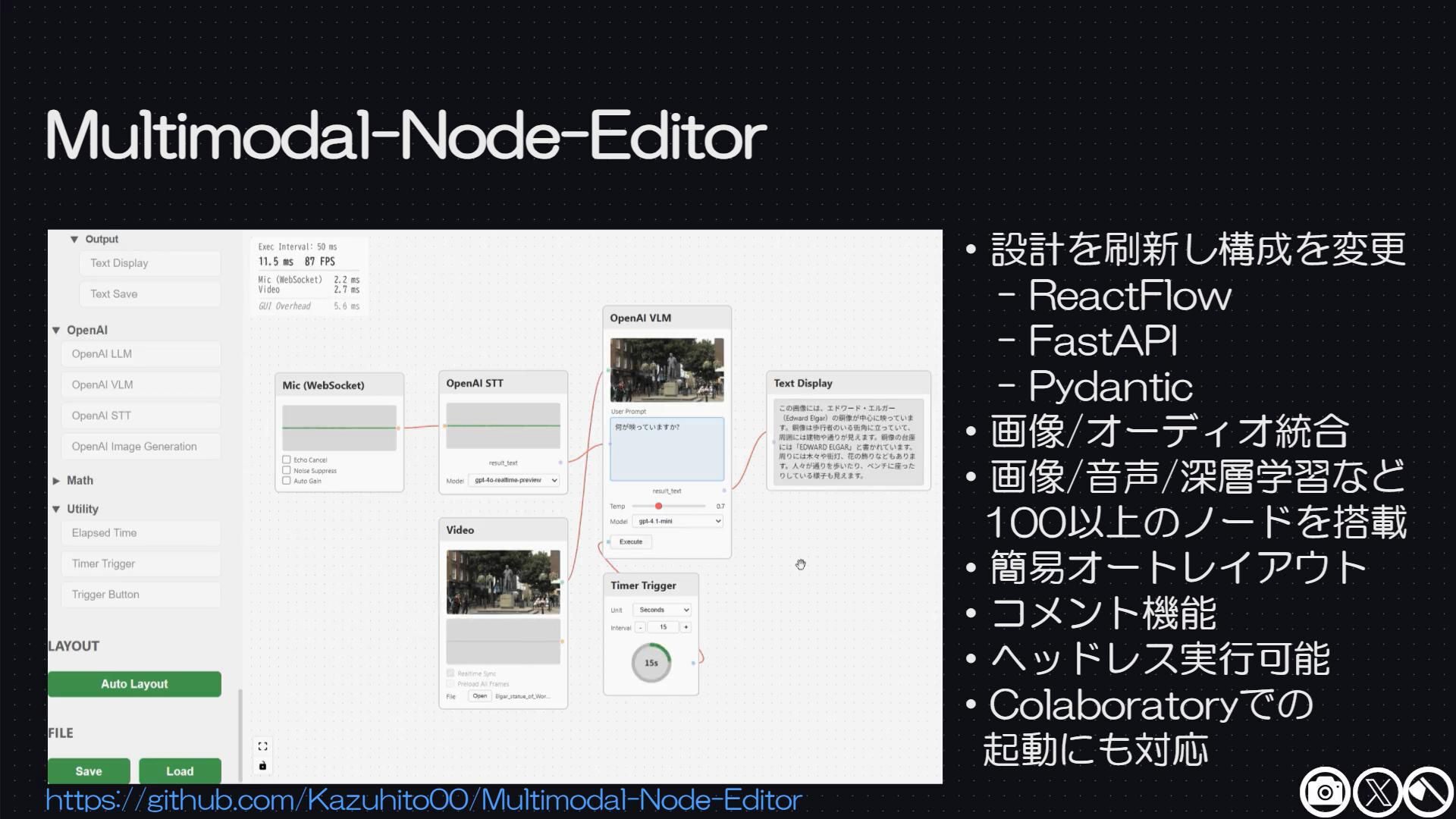Open the gpt-4o-realtime-preview model dropdown

tap(513, 480)
